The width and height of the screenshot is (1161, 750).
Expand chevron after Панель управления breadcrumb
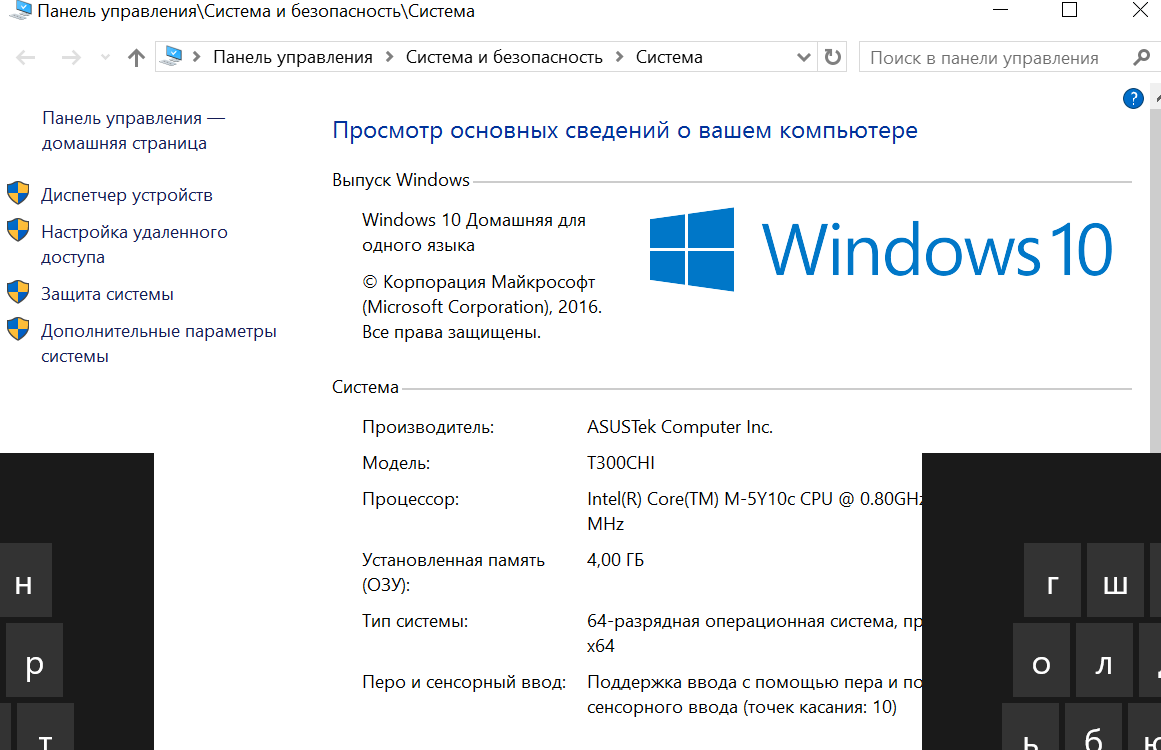pyautogui.click(x=389, y=57)
